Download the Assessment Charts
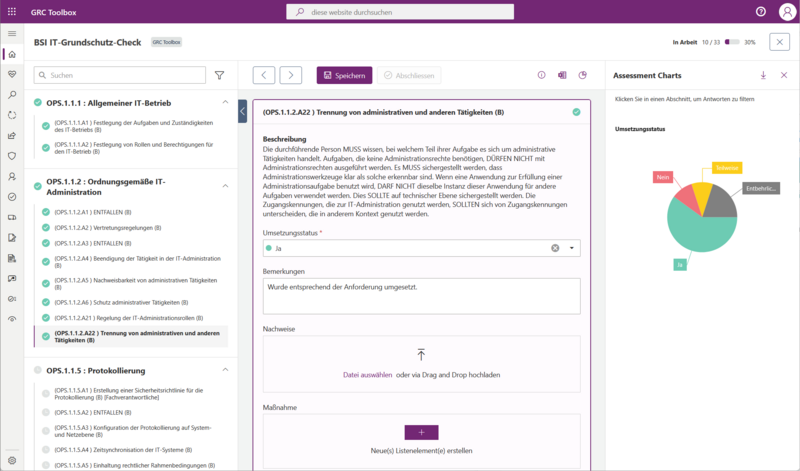This screenshot has height=471, width=800. [763, 75]
